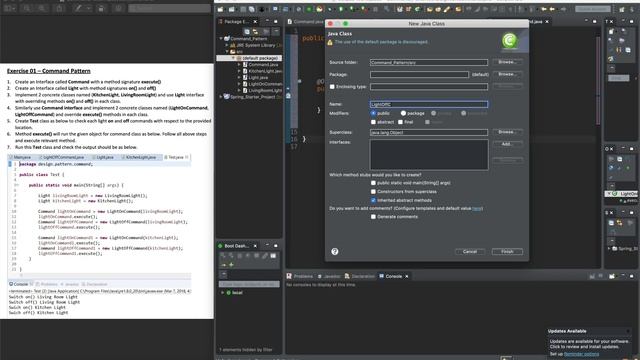Switch to the Declaration tab
This screenshot has width=640, height=360.
[x=360, y=276]
